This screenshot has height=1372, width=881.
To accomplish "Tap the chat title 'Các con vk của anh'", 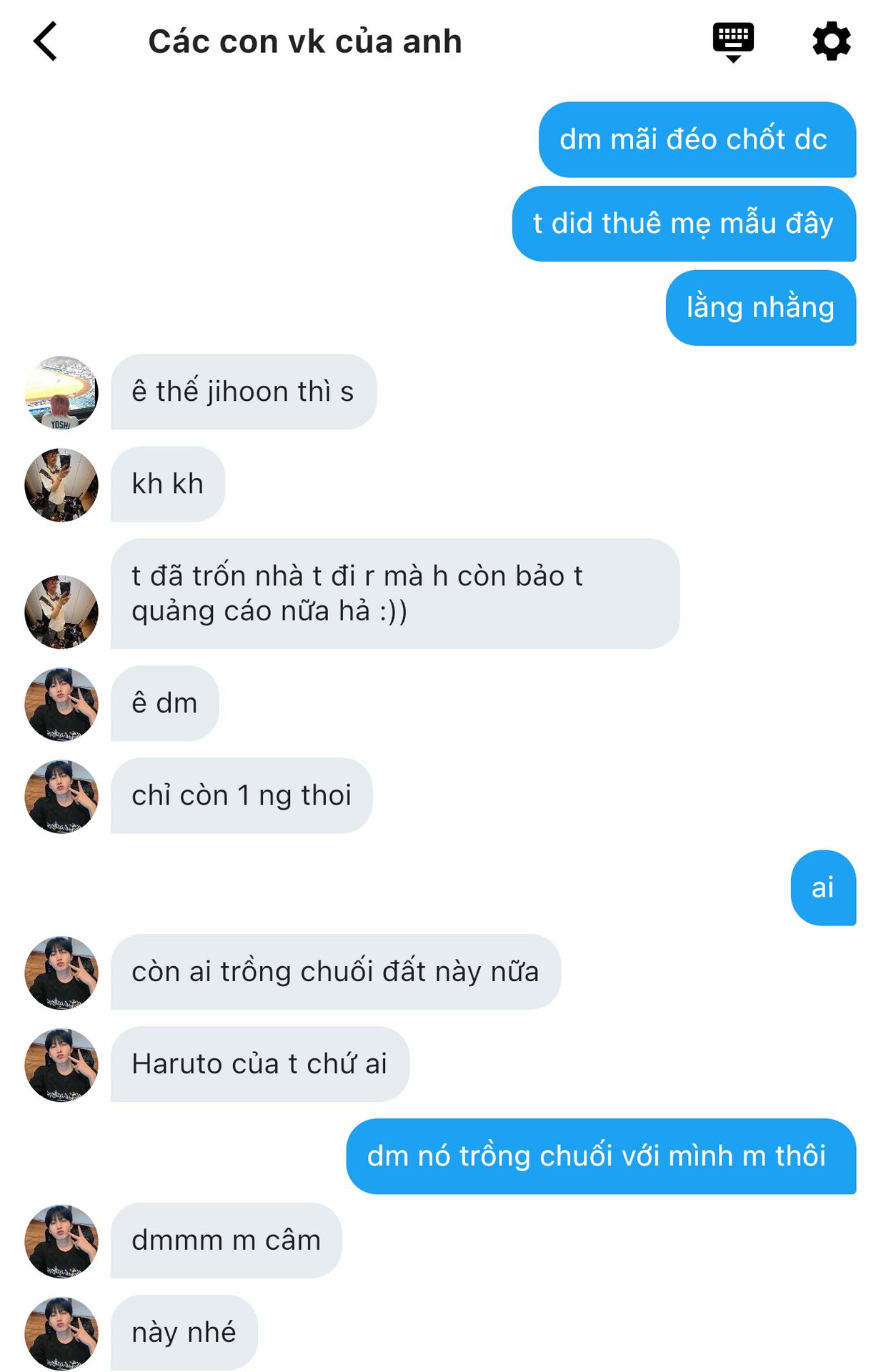I will 305,41.
